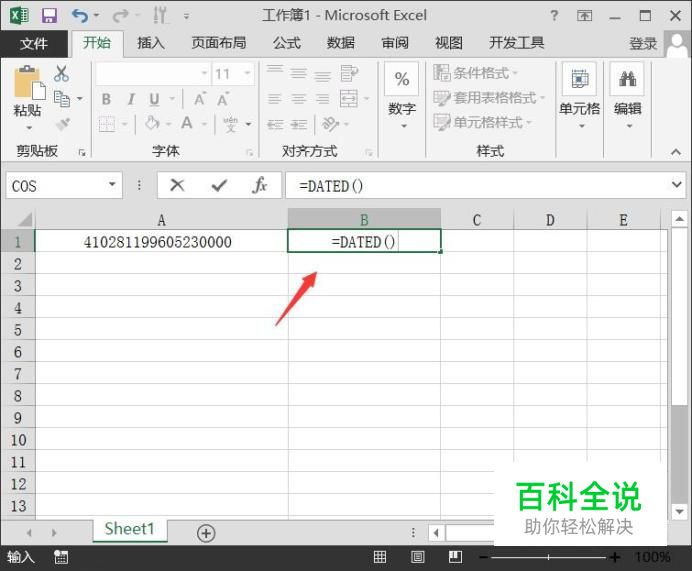Click row 5 header
The width and height of the screenshot is (692, 571).
(x=18, y=330)
